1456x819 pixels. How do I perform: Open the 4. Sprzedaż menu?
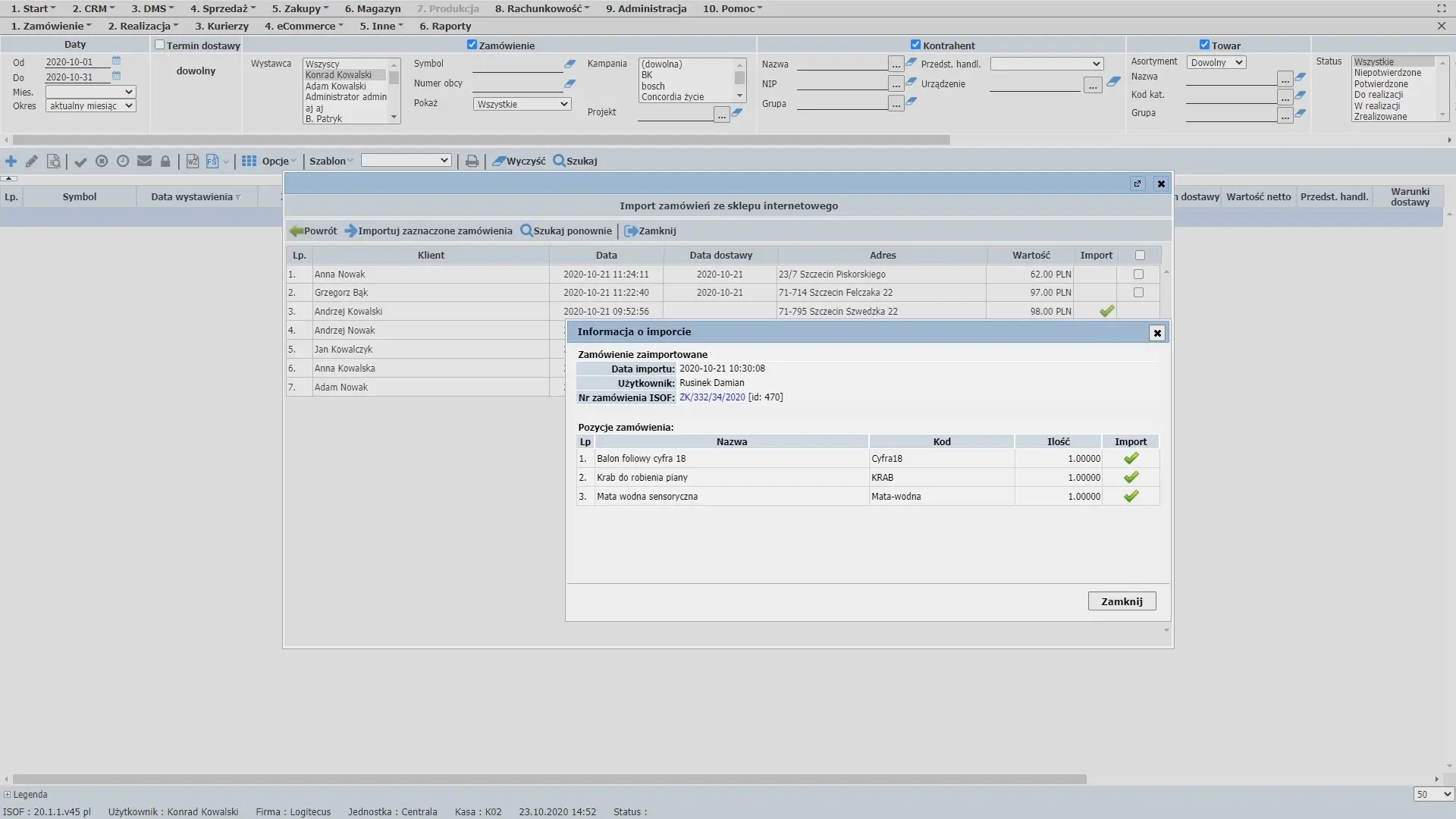tap(222, 8)
